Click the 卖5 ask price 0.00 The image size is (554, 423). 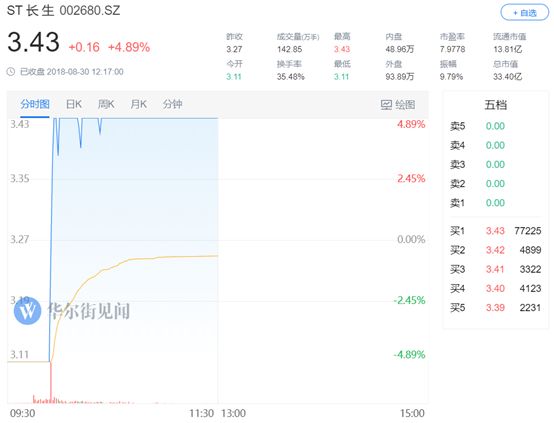click(x=495, y=126)
